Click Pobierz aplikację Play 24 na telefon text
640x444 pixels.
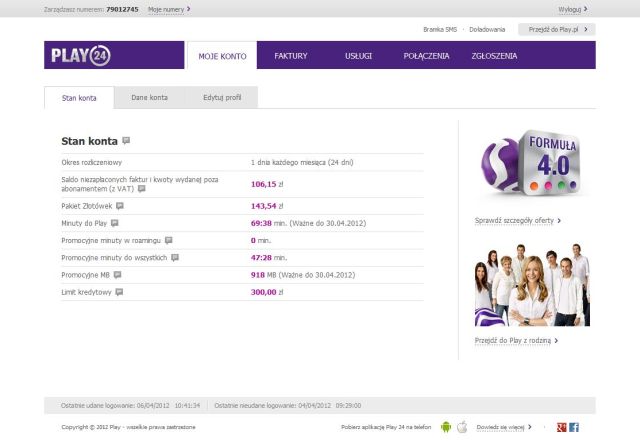click(x=386, y=427)
